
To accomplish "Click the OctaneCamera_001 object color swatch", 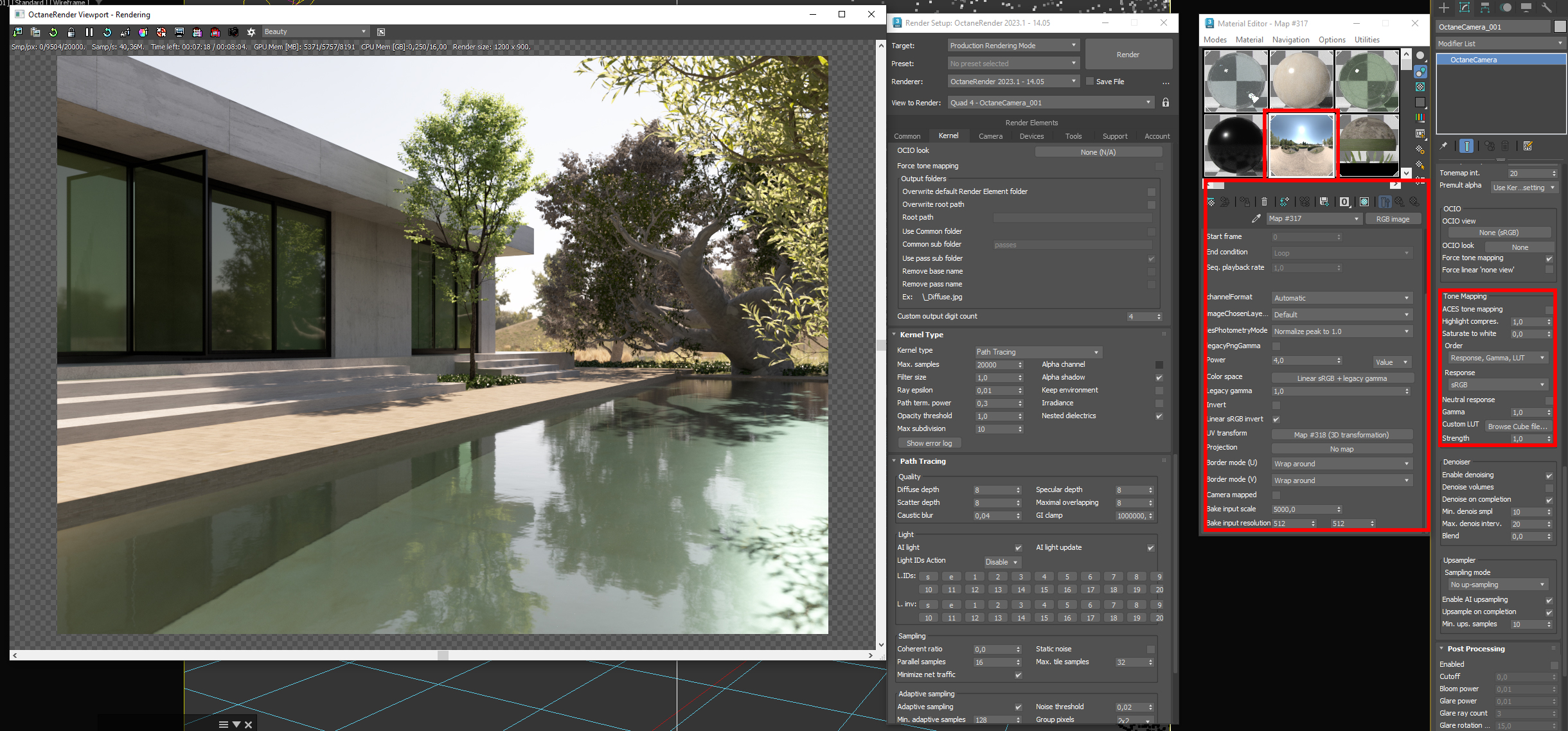I will click(1560, 26).
